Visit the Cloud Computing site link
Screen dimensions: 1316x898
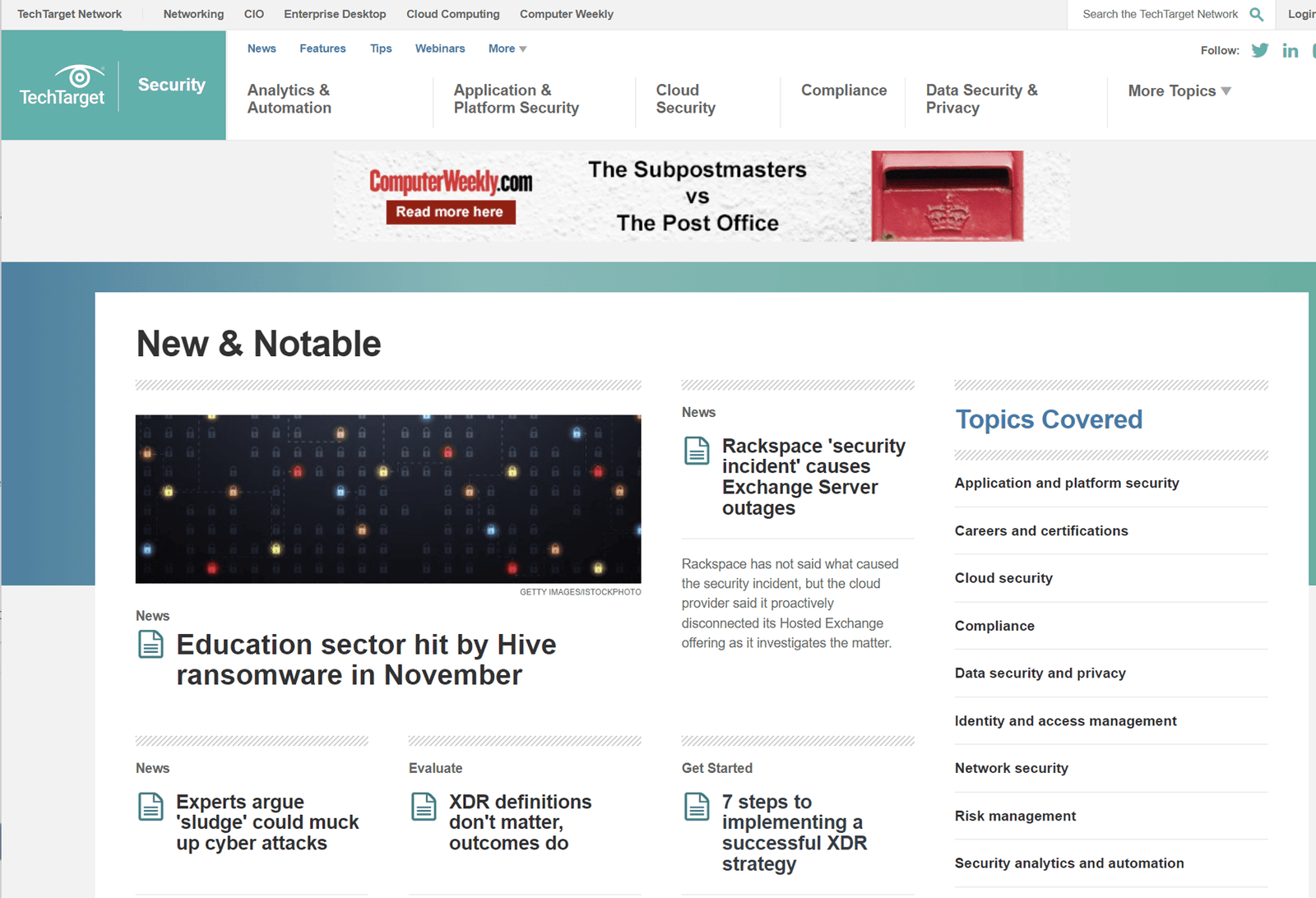click(x=453, y=14)
